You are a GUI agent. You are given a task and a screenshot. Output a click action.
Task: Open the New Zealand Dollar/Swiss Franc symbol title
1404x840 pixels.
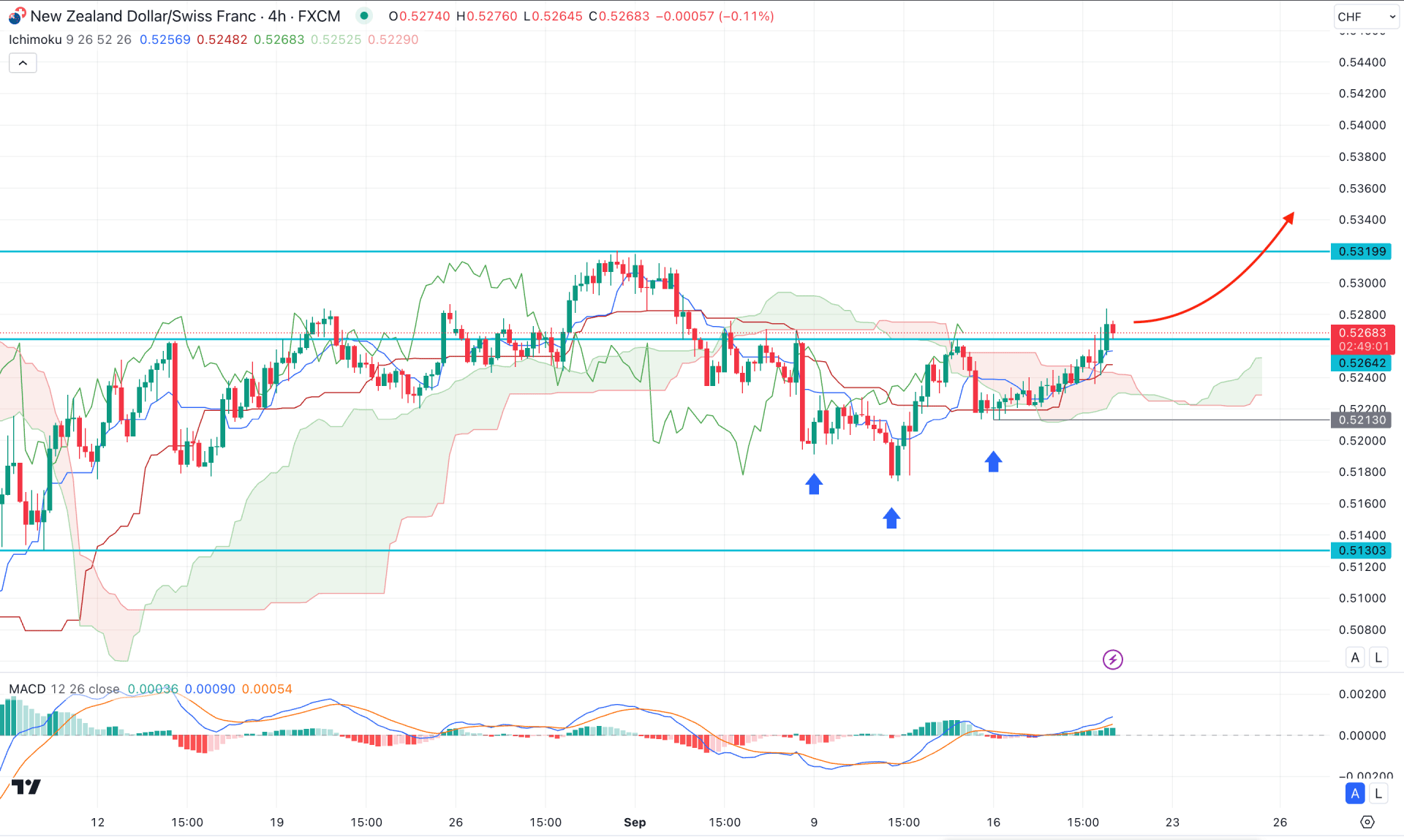(185, 16)
